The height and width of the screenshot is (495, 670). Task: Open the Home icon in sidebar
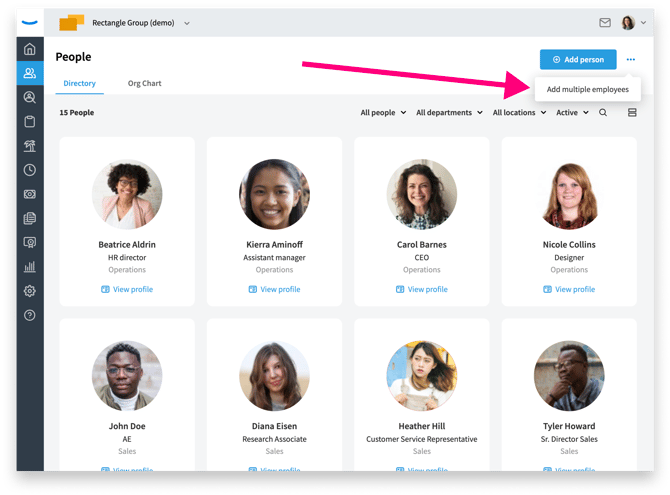click(x=29, y=49)
